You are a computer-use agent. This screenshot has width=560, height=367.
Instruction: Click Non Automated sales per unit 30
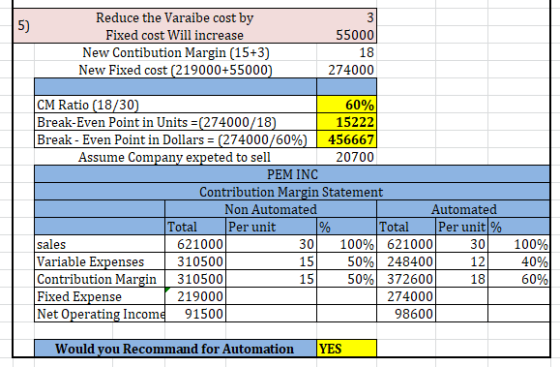pyautogui.click(x=271, y=244)
